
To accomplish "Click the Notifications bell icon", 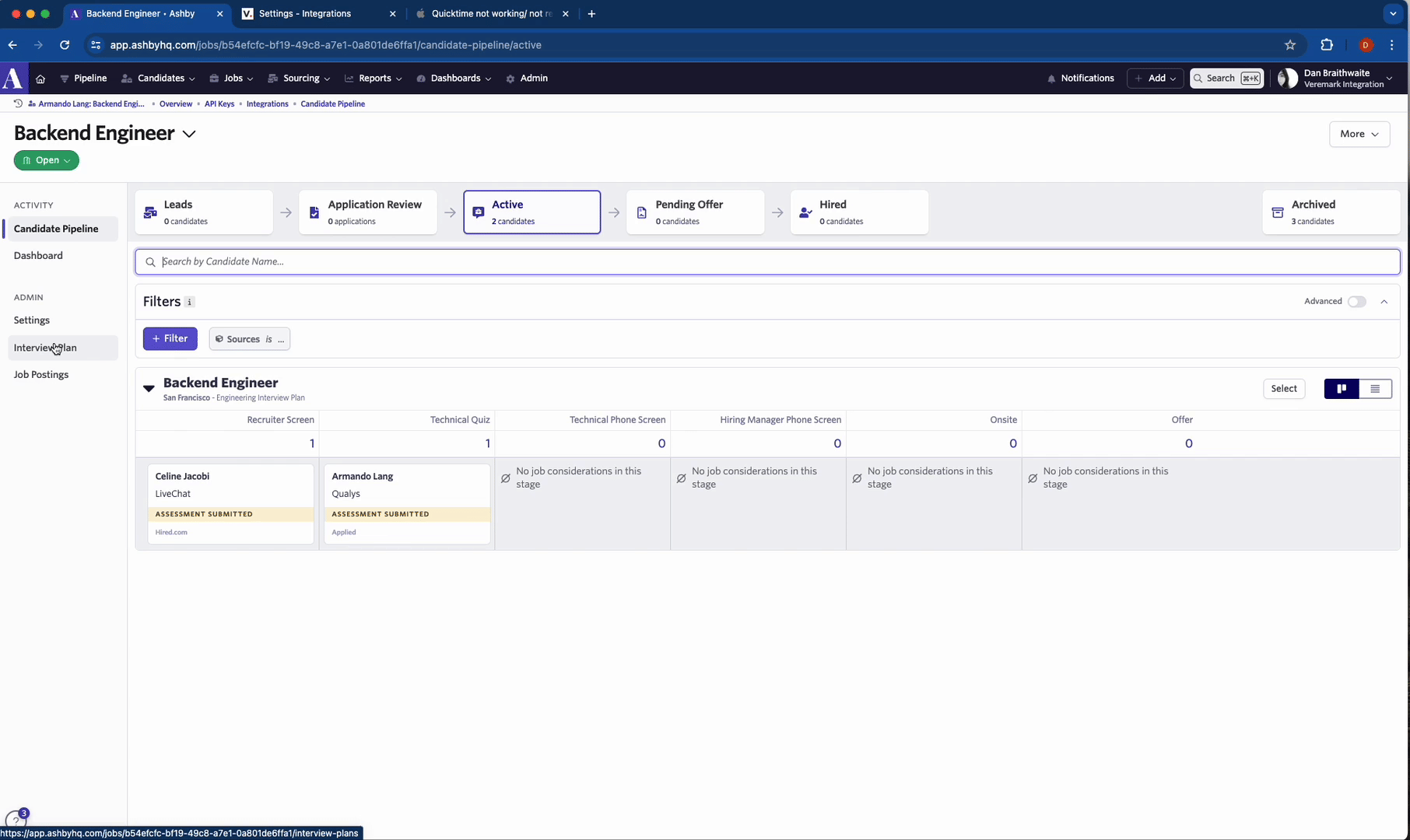I will [x=1051, y=79].
